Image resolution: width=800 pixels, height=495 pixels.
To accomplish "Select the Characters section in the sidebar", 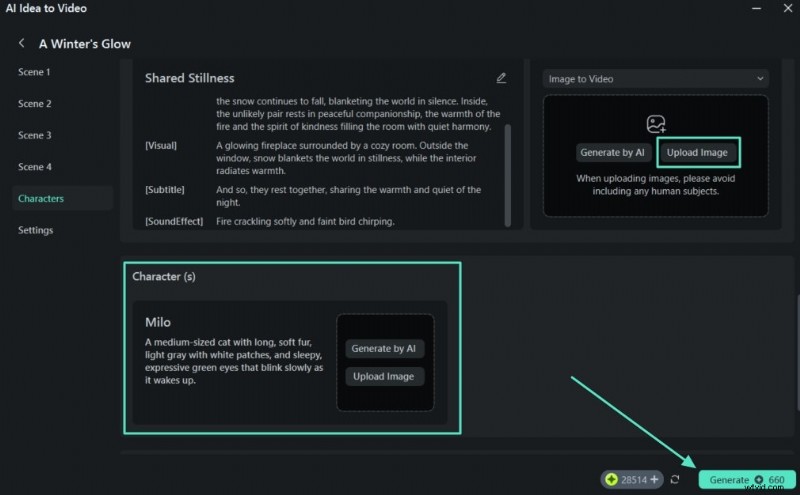I will point(41,198).
